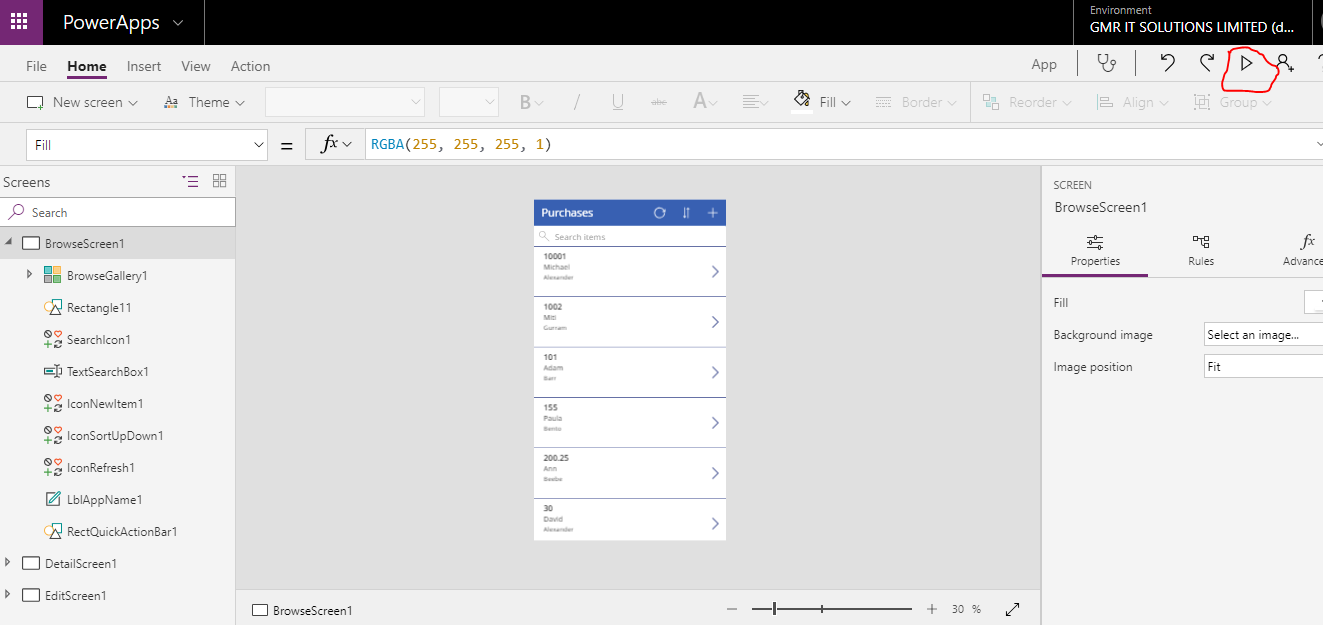Open Align dropdown
Screen dimensions: 1323x625
point(1134,102)
